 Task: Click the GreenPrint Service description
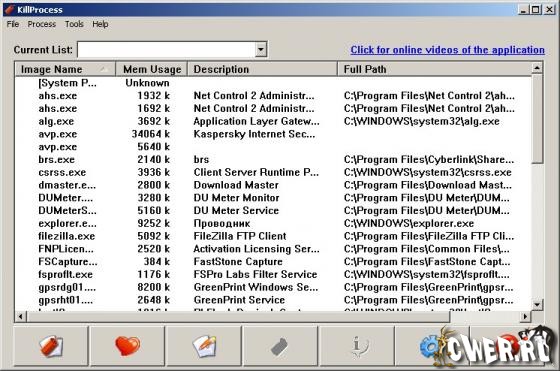pos(239,300)
